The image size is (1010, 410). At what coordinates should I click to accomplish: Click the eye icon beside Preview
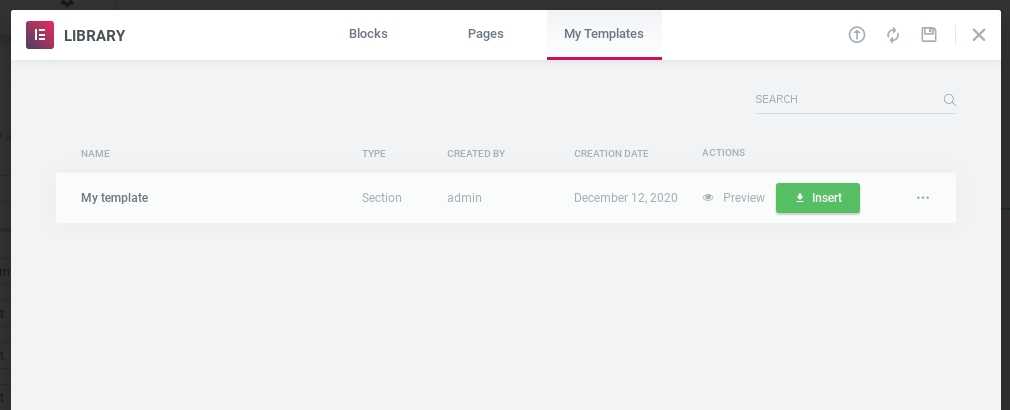coord(708,198)
